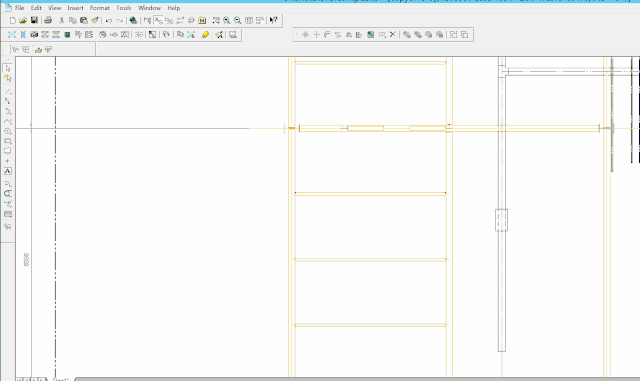
Task: Click the yellow highlighter icon in second toolbar
Action: point(205,35)
